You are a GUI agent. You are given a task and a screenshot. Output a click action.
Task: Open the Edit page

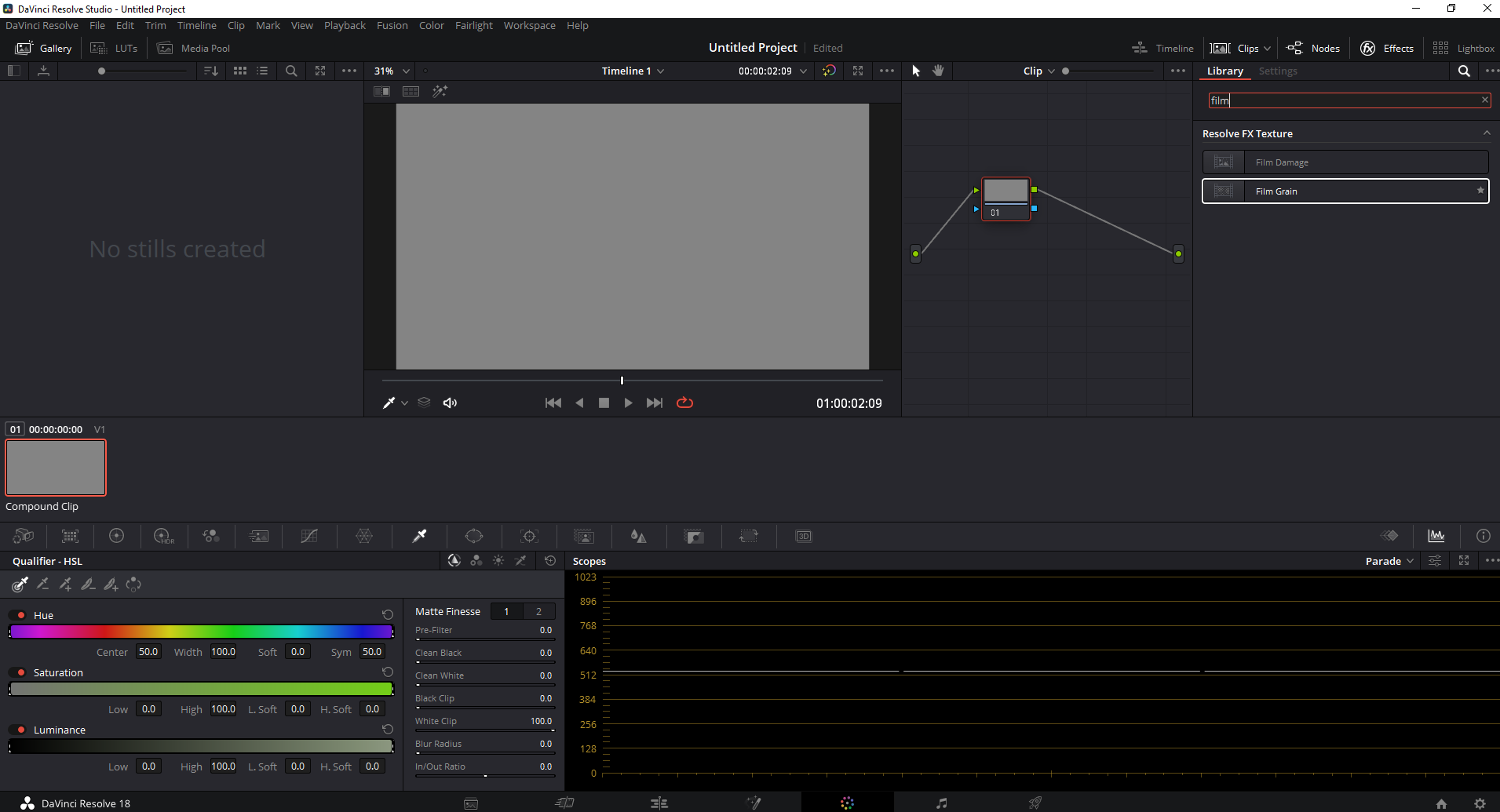tap(659, 802)
